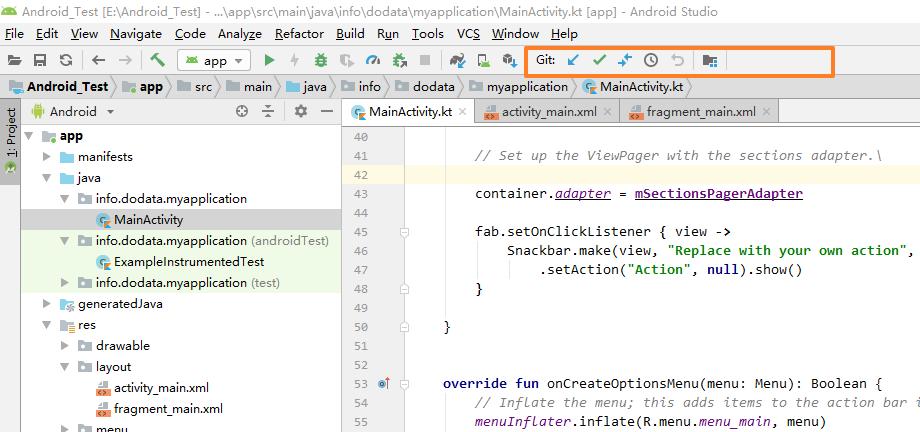Click the Build project hammer icon

coord(157,61)
